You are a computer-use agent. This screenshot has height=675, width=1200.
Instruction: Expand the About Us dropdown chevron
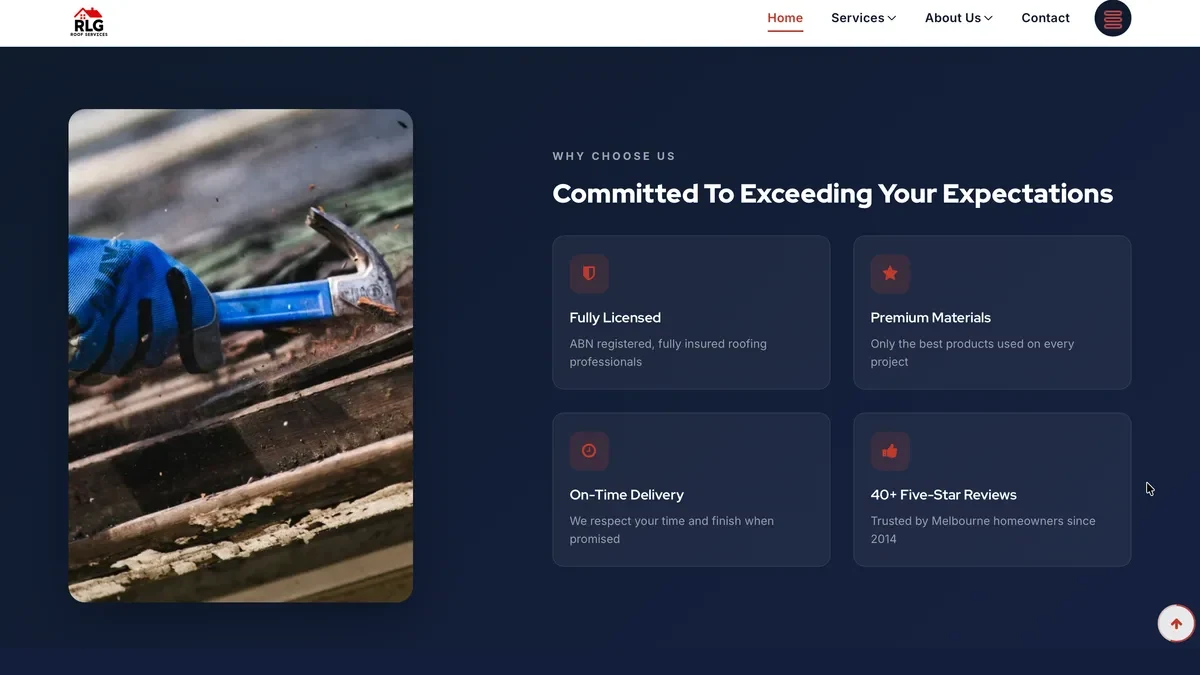(988, 18)
